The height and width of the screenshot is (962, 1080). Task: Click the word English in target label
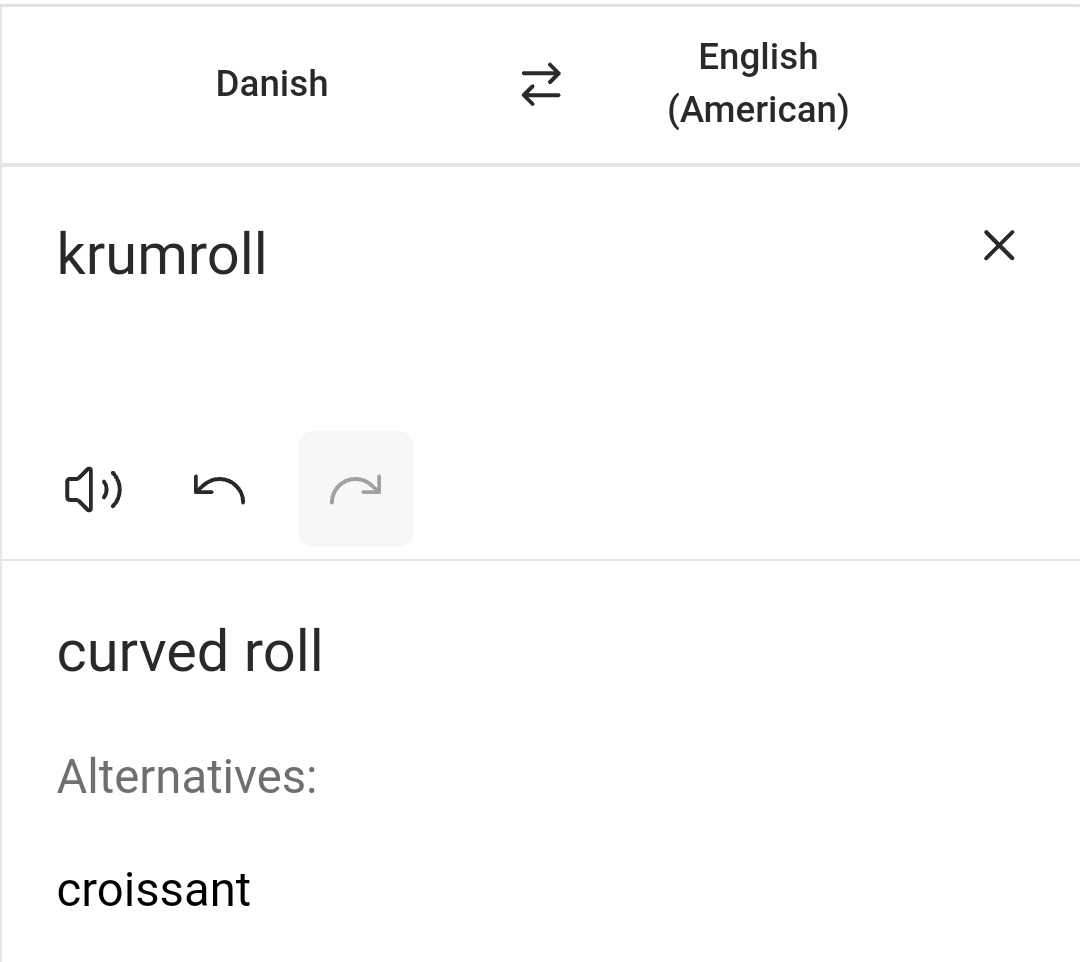[x=758, y=56]
